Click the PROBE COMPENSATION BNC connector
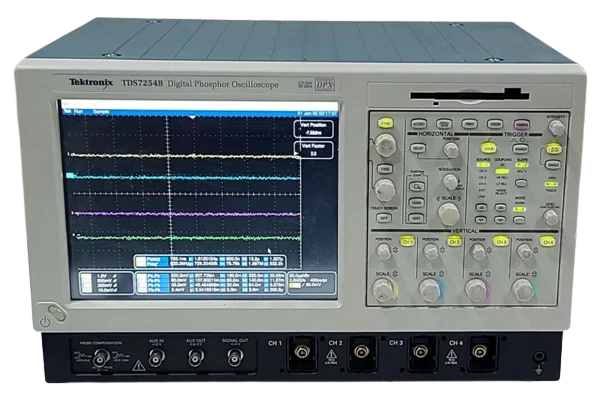 point(102,359)
